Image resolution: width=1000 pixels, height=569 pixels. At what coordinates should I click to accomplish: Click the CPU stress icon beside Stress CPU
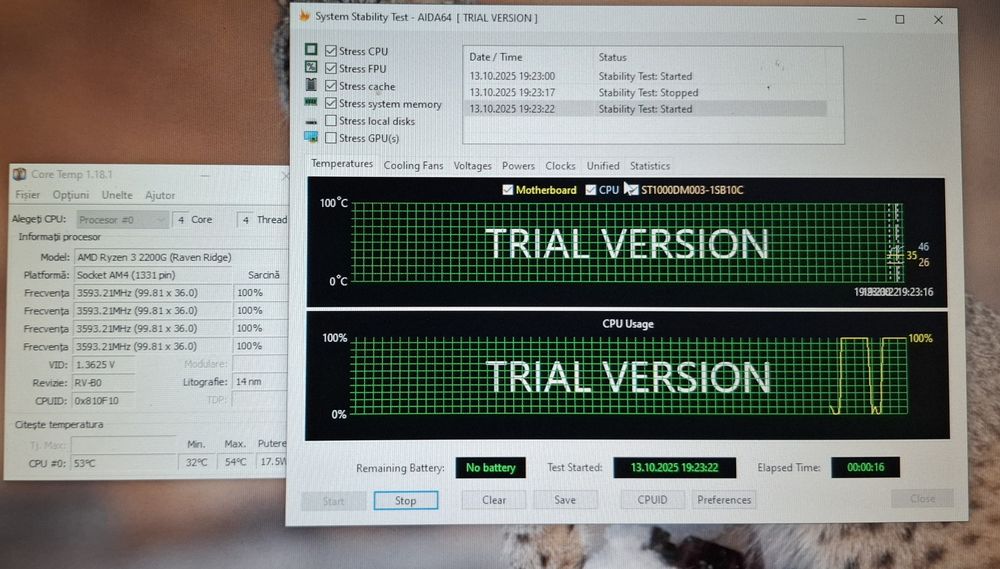pyautogui.click(x=311, y=50)
